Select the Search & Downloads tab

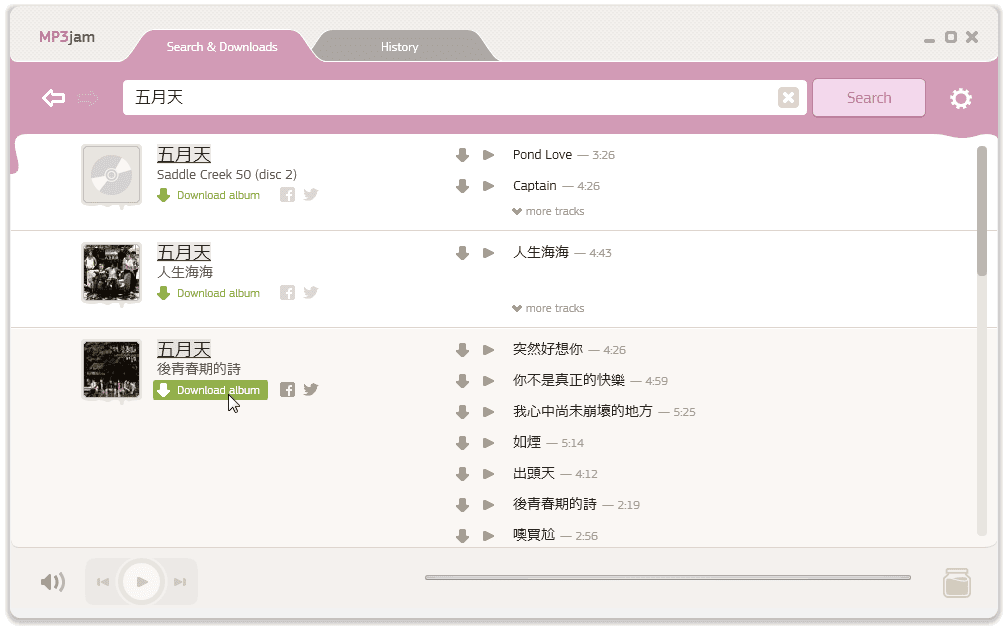pos(222,47)
